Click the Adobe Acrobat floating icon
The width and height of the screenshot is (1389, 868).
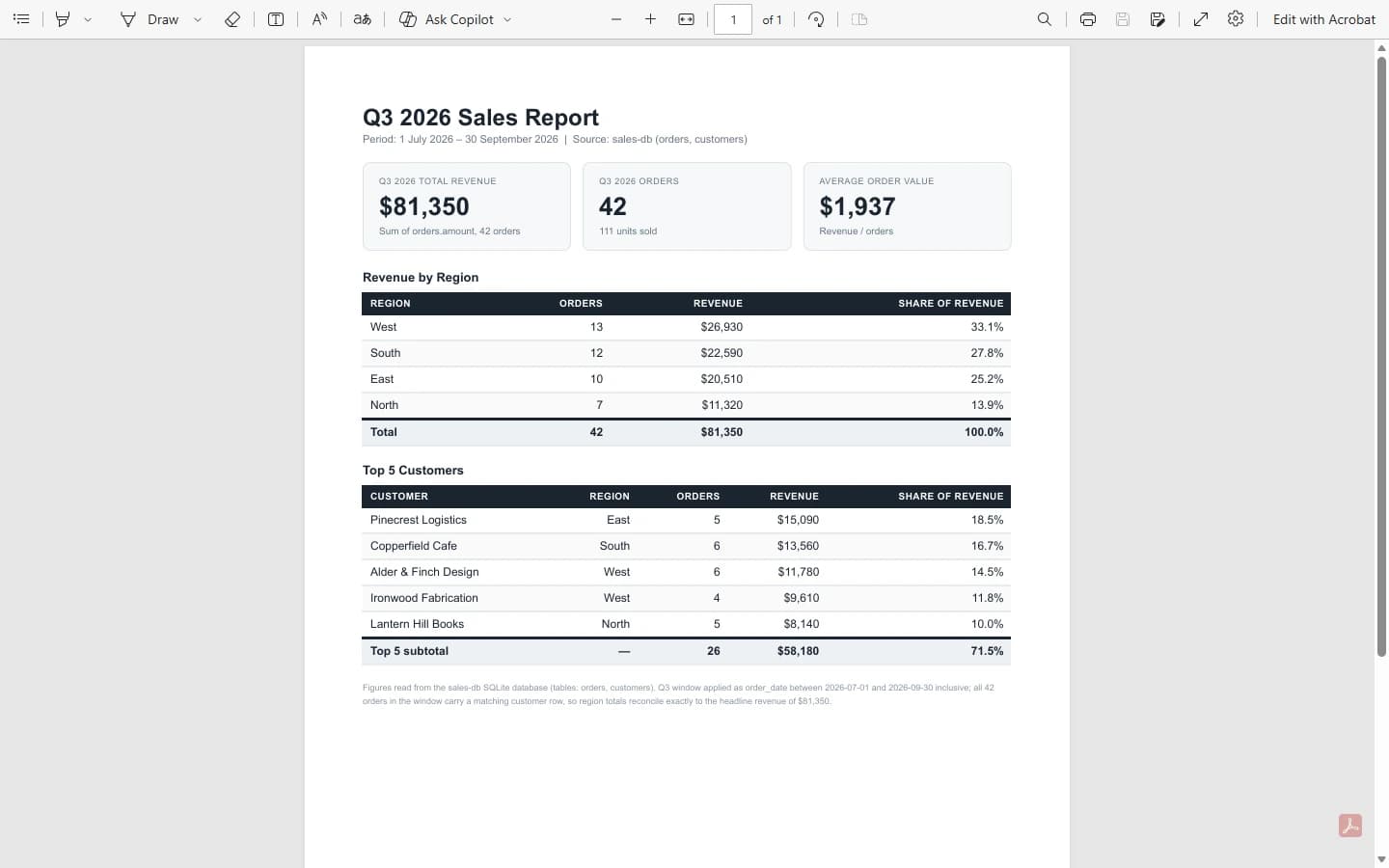(x=1350, y=826)
